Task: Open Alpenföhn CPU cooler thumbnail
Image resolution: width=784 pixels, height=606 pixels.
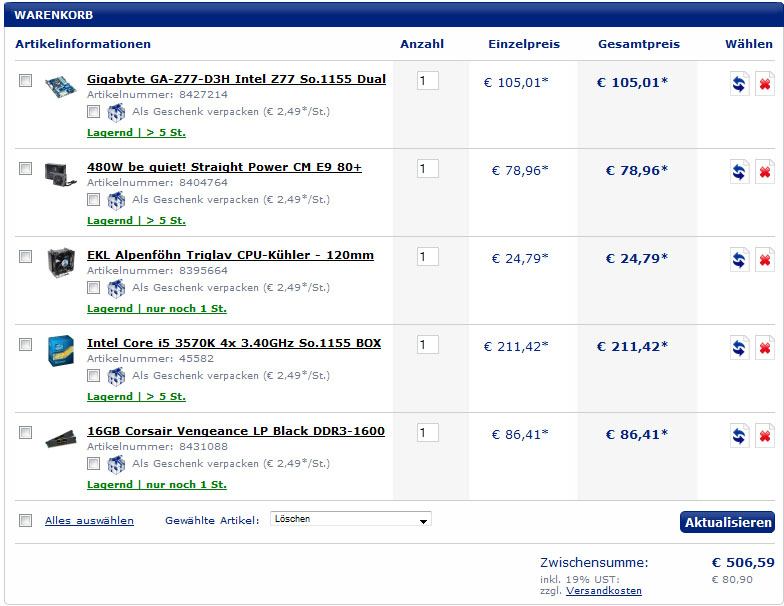Action: (x=60, y=262)
